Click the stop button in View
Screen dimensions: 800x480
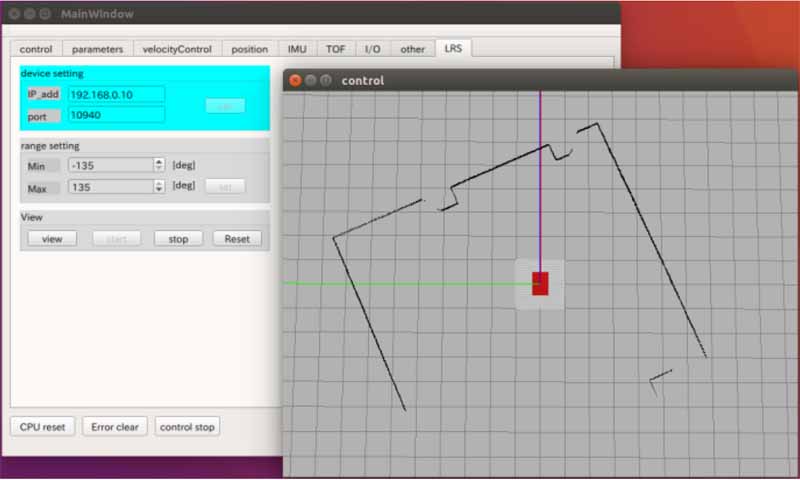(x=178, y=239)
